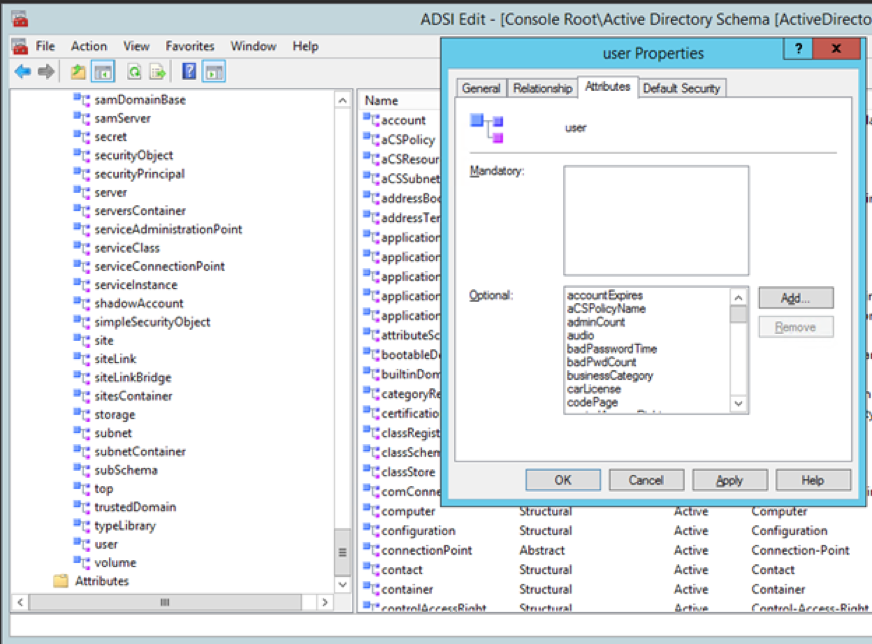Viewport: 872px width, 644px height.
Task: Click the Up one level folder icon
Action: click(x=78, y=72)
